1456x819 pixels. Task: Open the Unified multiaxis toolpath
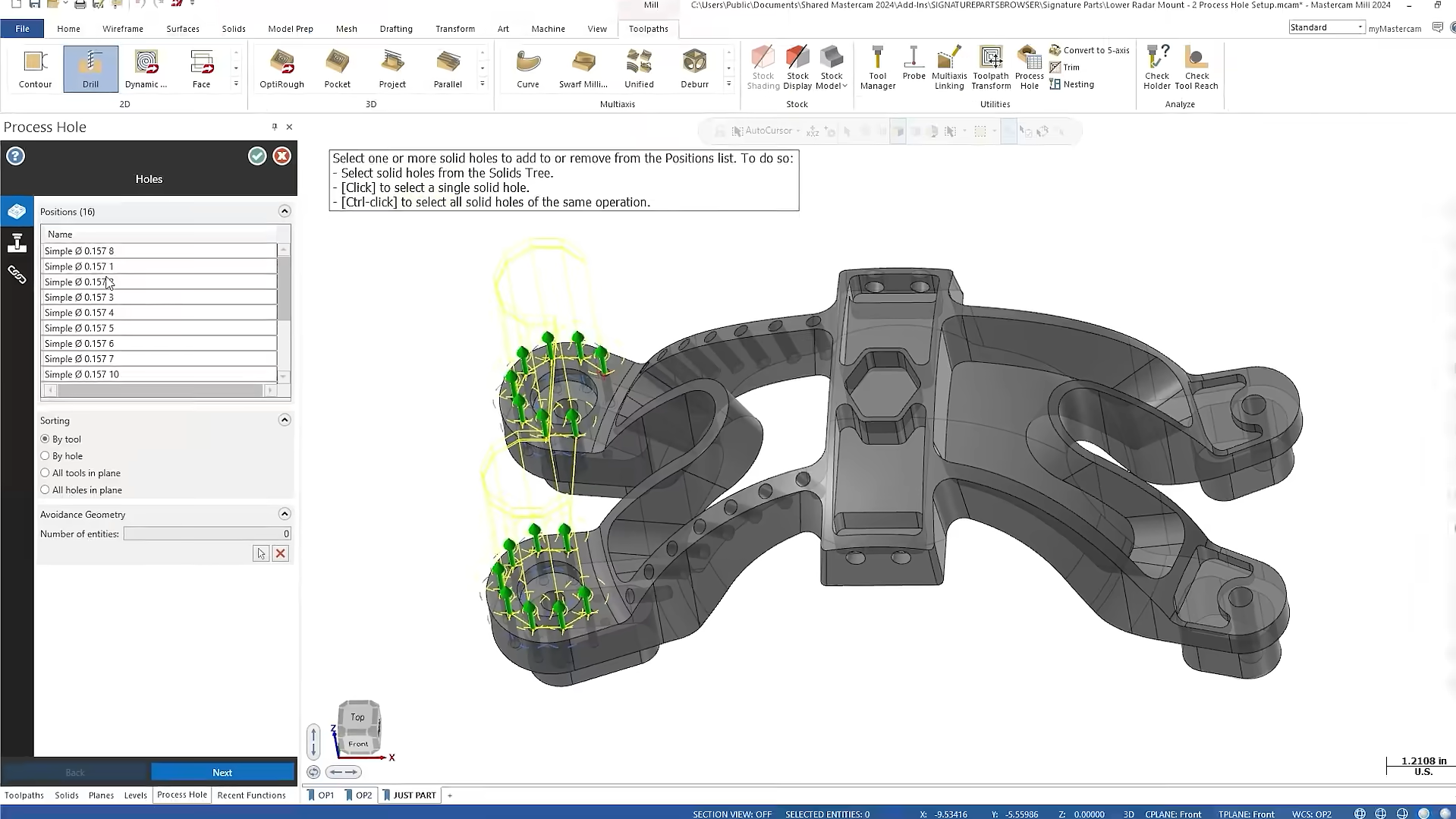[639, 68]
